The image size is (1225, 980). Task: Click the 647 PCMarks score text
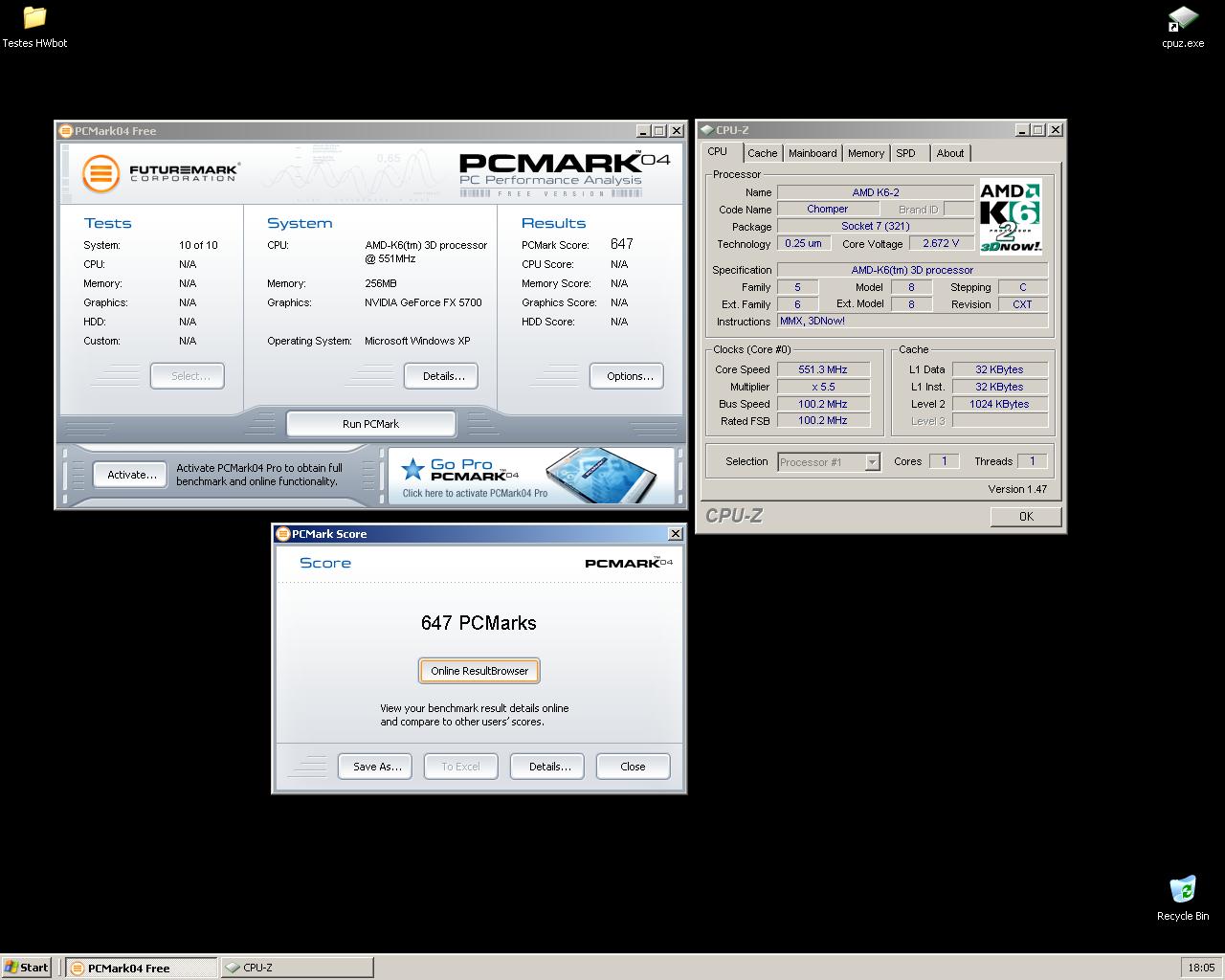pyautogui.click(x=479, y=623)
